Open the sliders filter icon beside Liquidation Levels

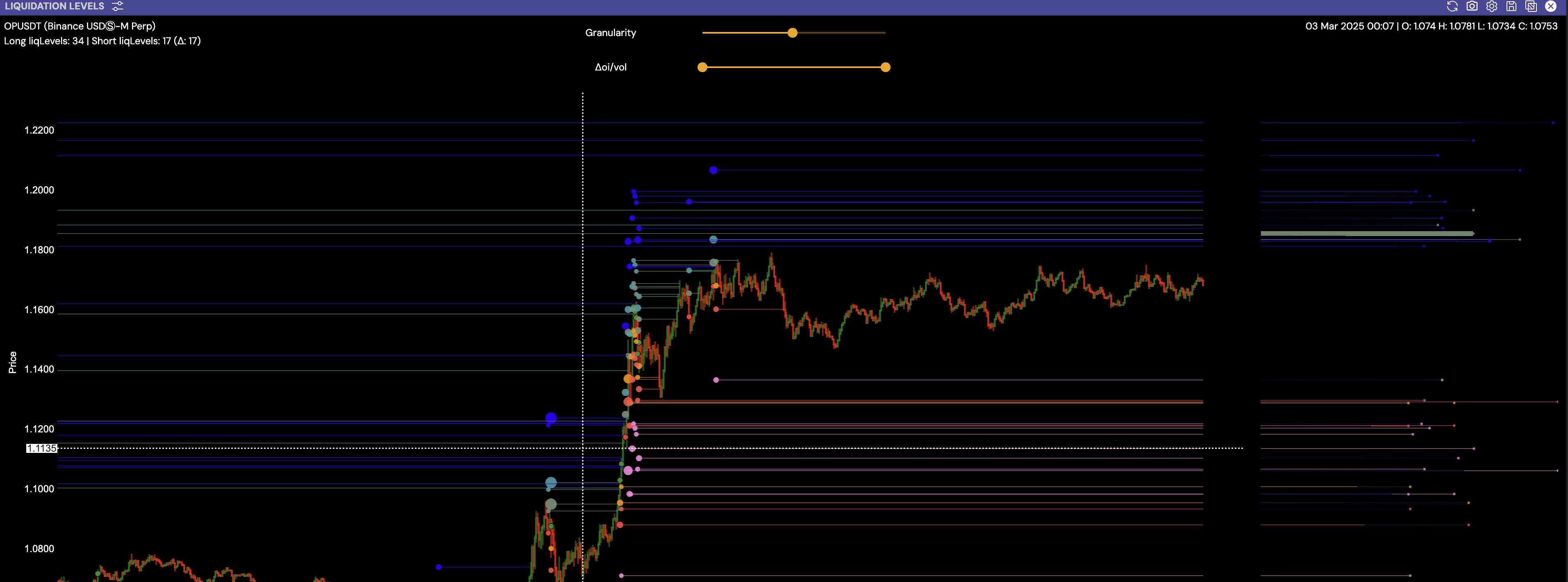[x=118, y=6]
